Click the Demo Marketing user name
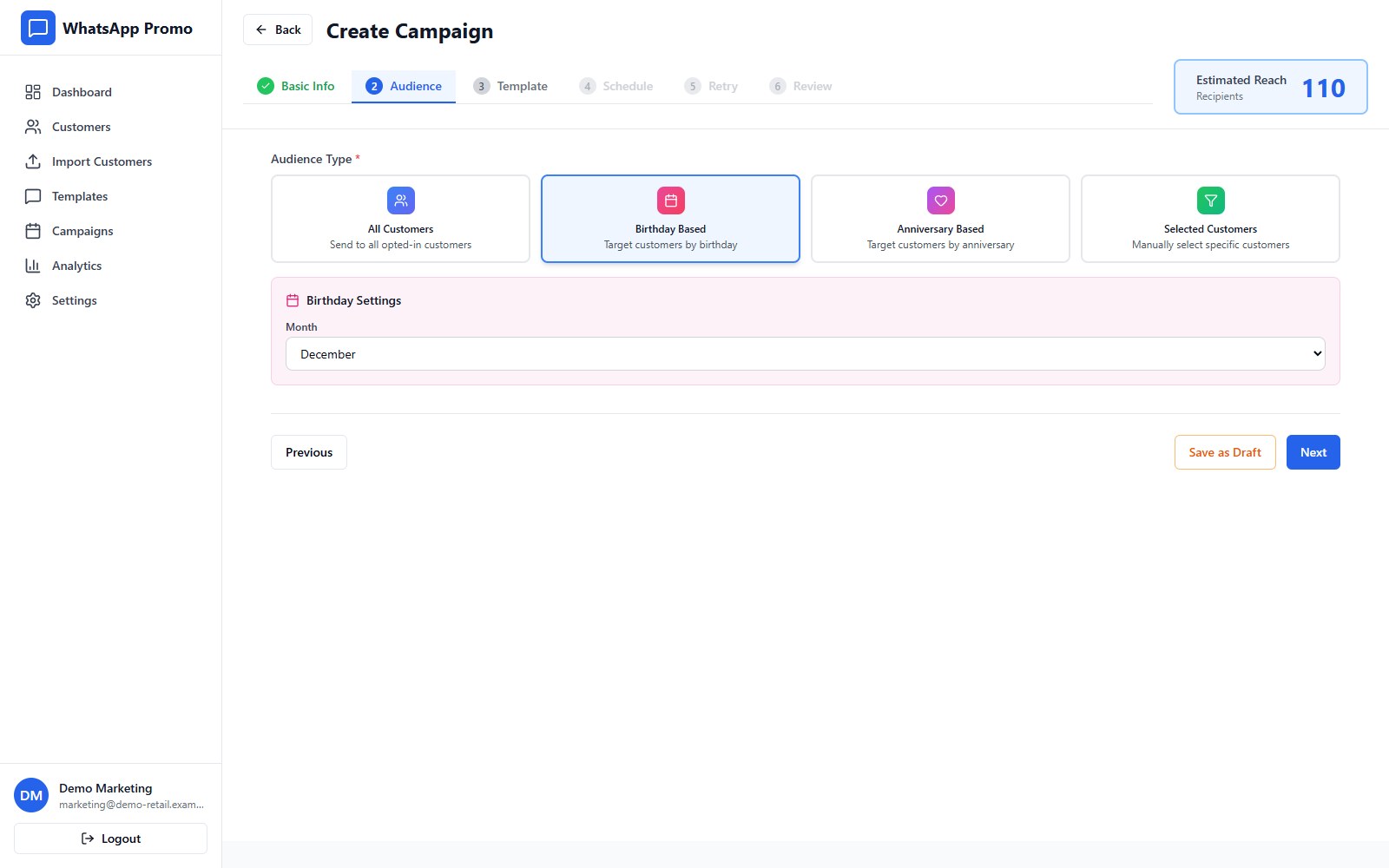The image size is (1389, 868). pos(106,788)
